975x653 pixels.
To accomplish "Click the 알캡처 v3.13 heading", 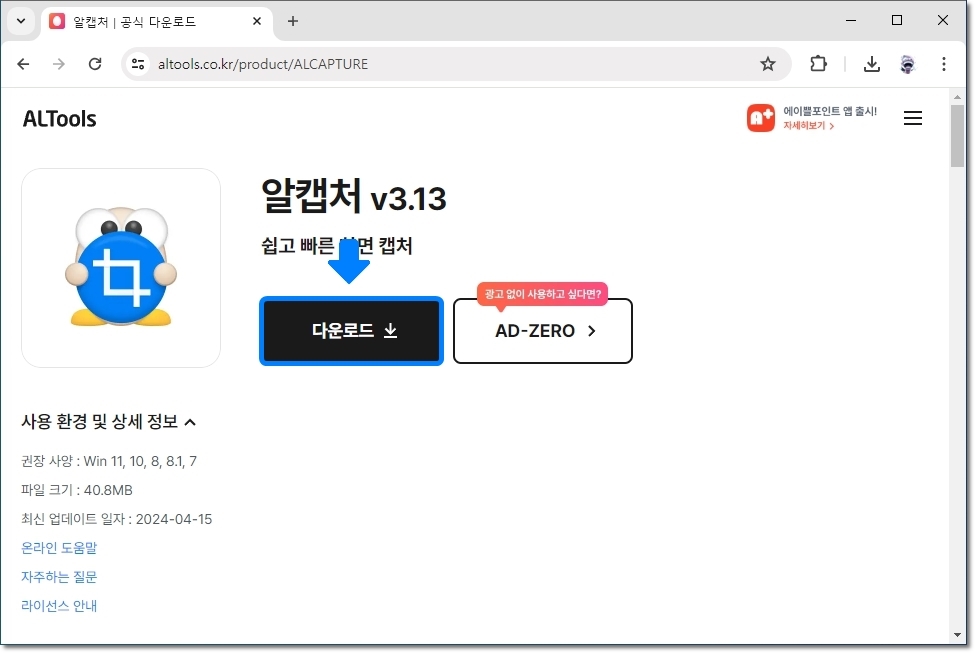I will [354, 196].
